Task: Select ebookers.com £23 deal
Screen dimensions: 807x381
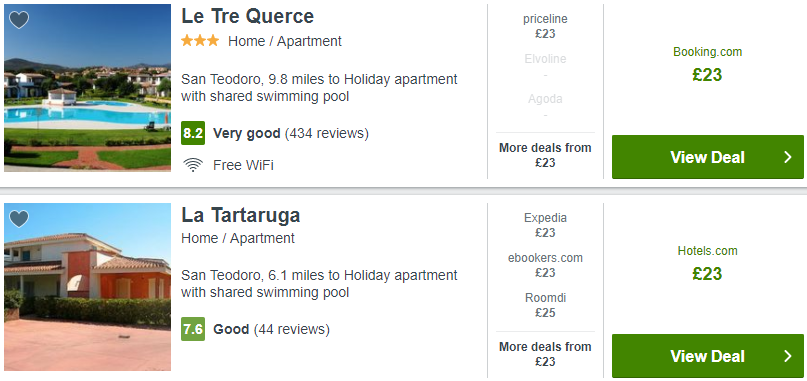Action: tap(545, 265)
